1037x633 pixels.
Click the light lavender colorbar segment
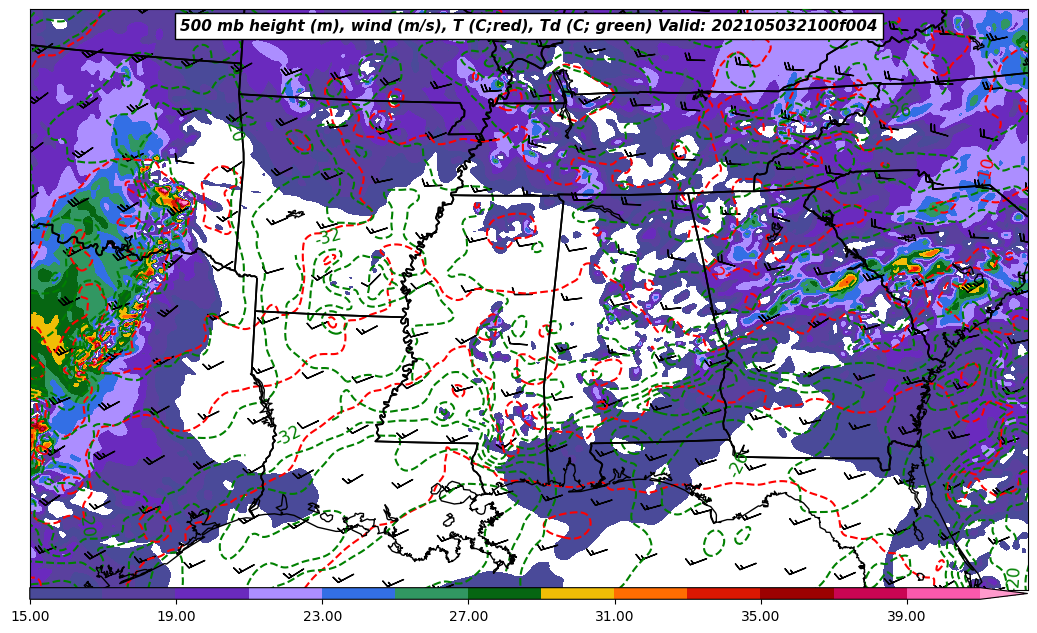coord(285,593)
